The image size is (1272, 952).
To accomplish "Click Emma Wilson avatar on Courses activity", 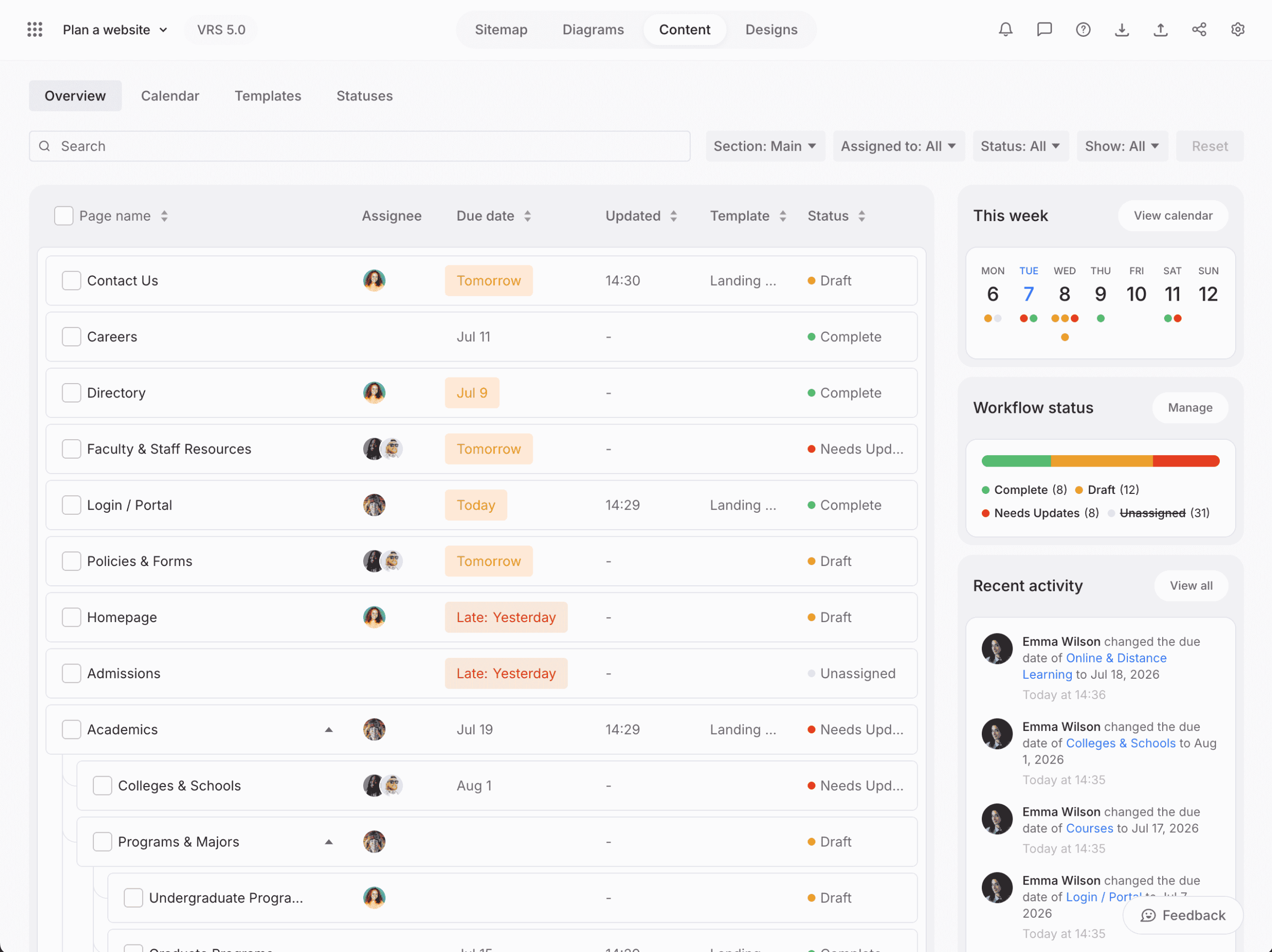I will click(997, 819).
